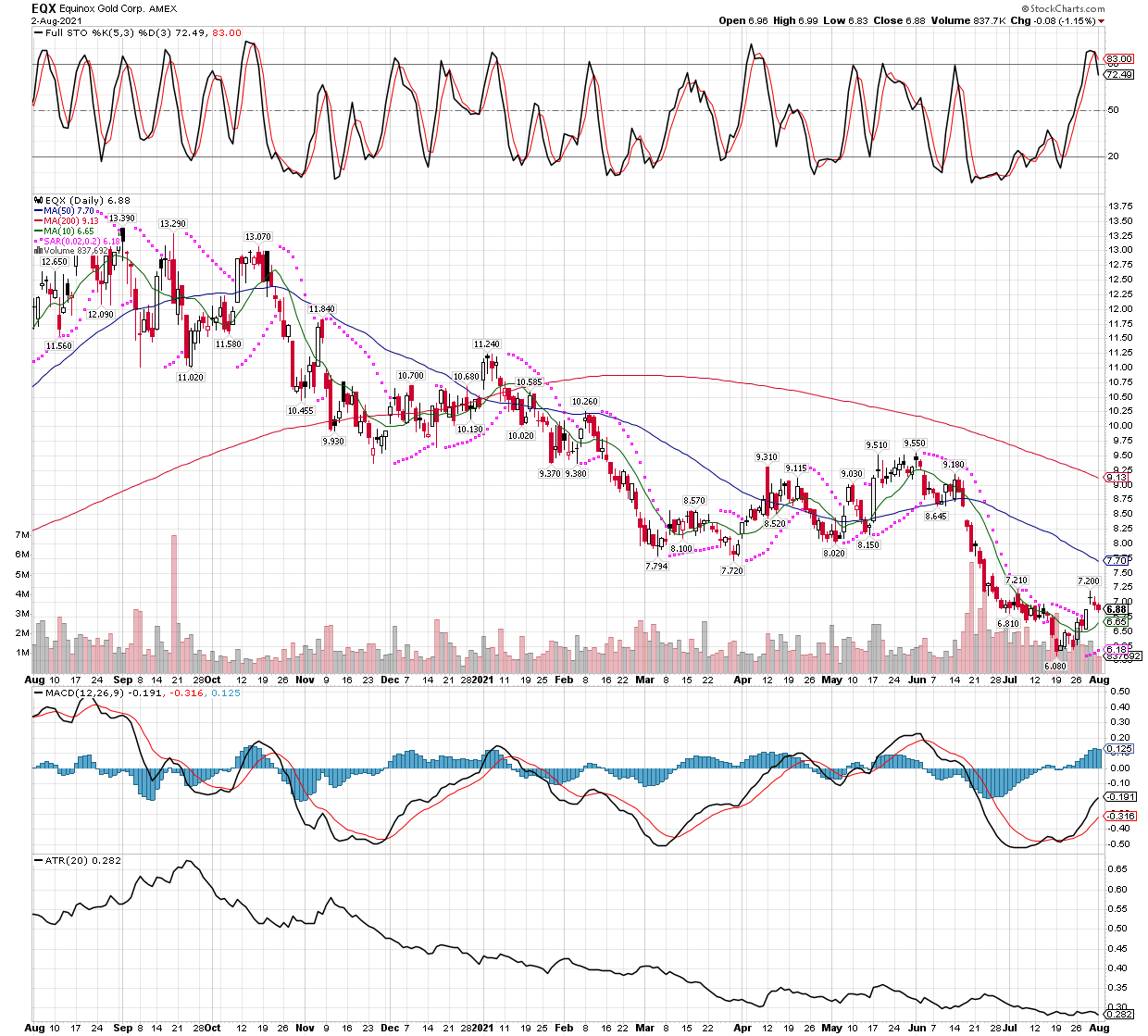Screen dimensions: 1148x1036
Task: Click the 9.930 low price annotation
Action: tap(333, 442)
